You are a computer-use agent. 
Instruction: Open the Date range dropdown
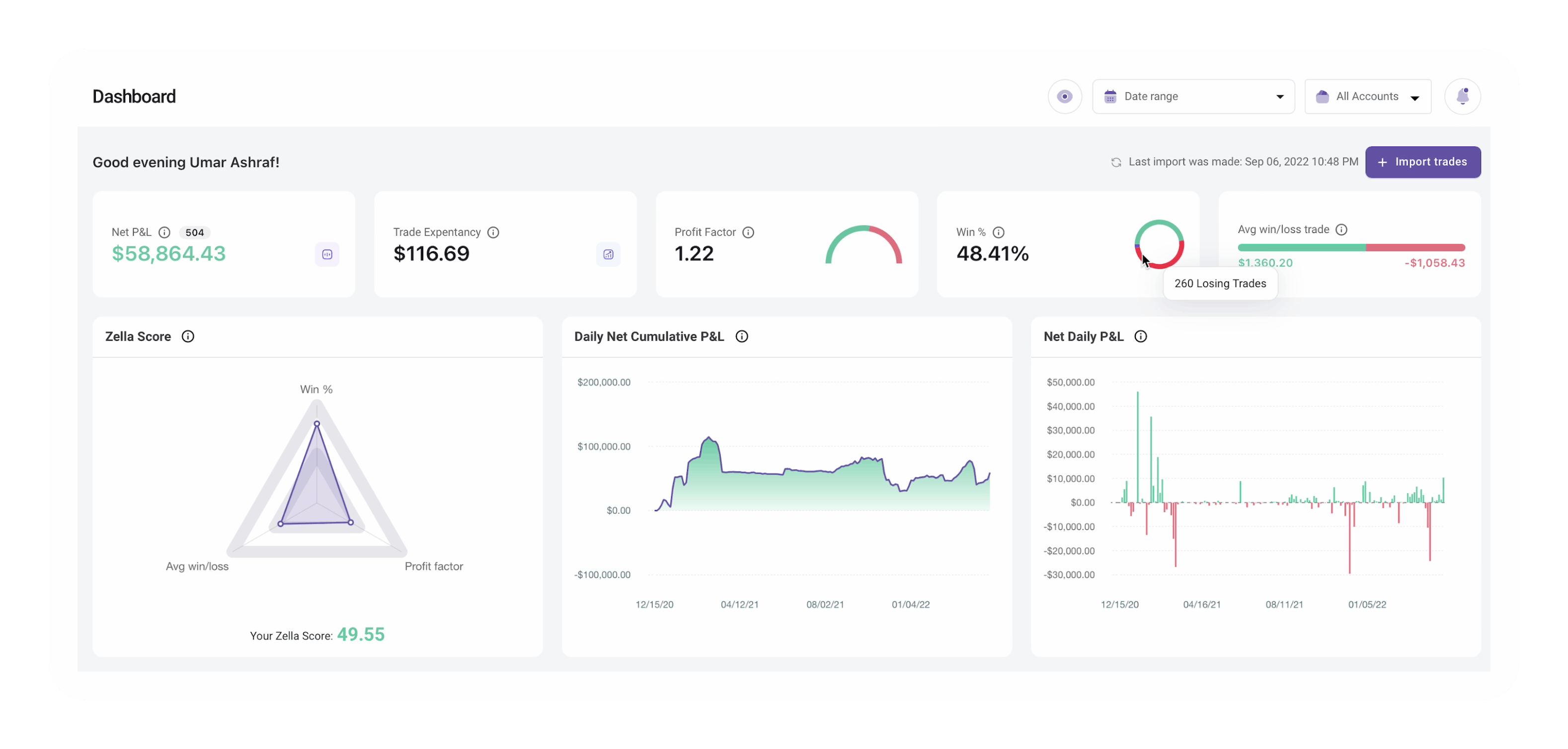coord(1193,96)
